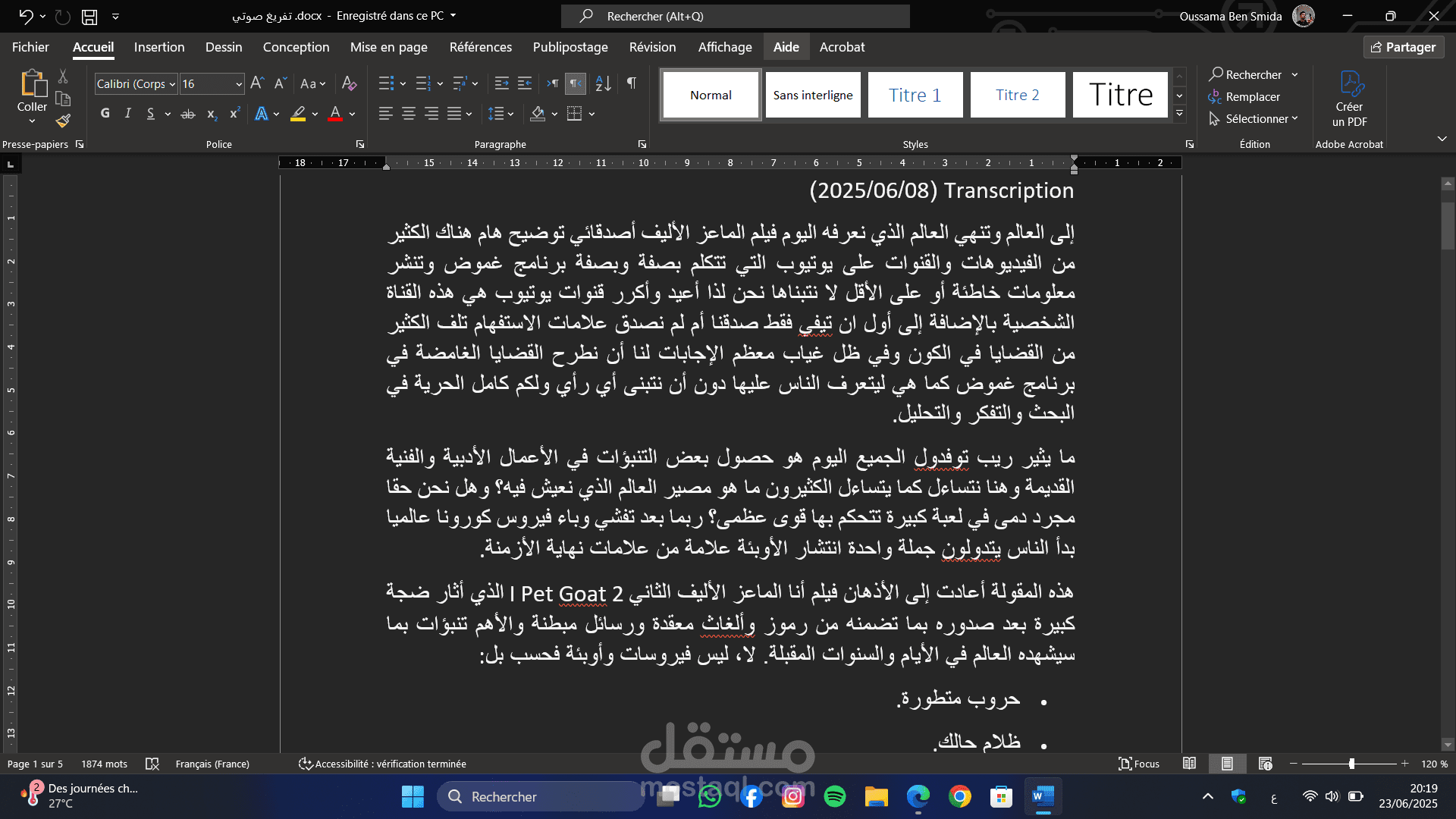Screen dimensions: 1456x819
Task: Switch to Web Layout view
Action: point(1265,764)
